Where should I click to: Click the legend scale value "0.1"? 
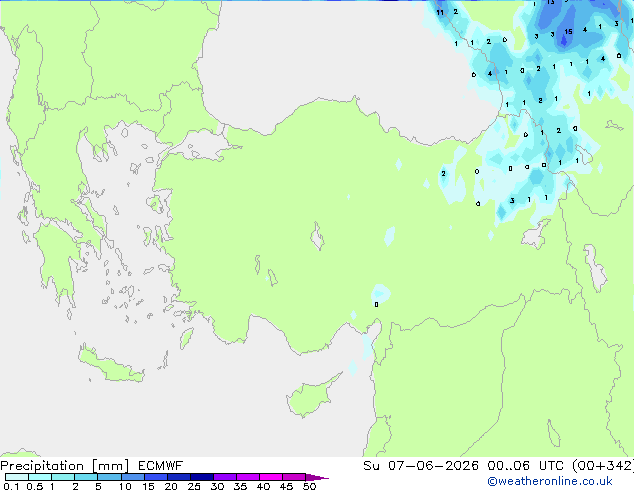(x=11, y=486)
